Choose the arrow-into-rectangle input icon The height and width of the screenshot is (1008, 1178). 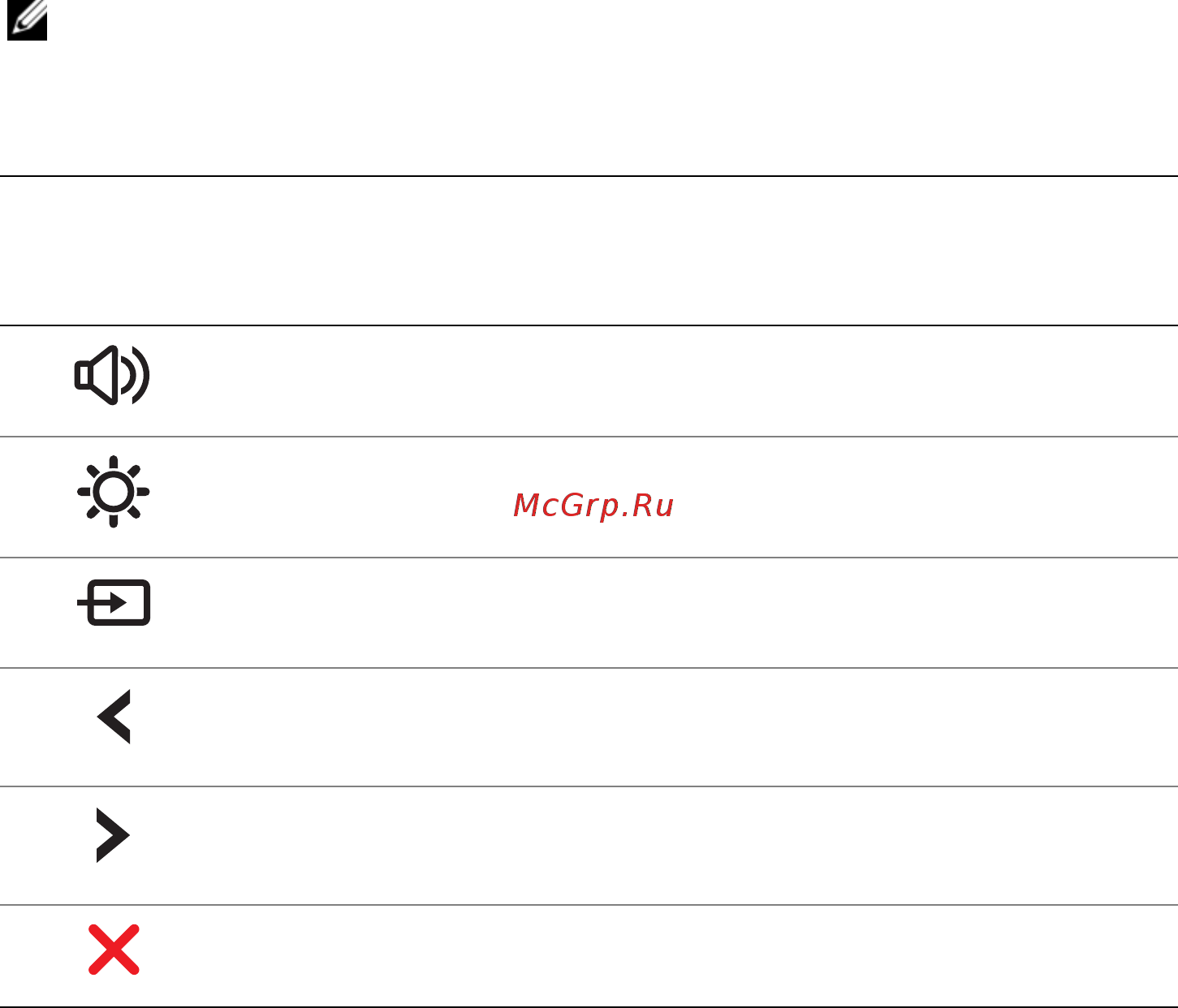114,602
